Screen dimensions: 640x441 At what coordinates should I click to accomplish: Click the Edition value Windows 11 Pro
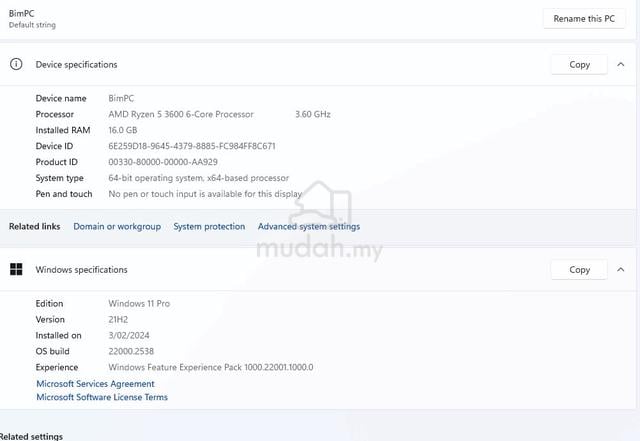point(139,303)
